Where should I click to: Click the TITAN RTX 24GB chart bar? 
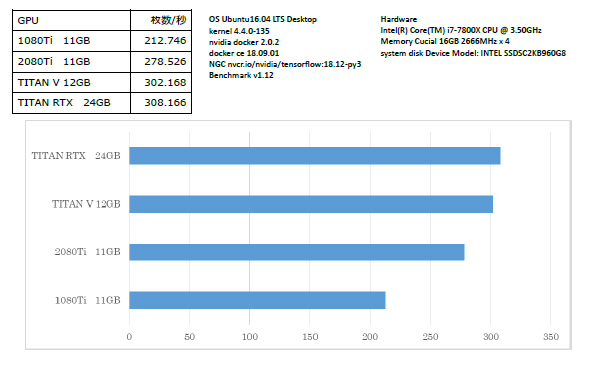pyautogui.click(x=315, y=156)
